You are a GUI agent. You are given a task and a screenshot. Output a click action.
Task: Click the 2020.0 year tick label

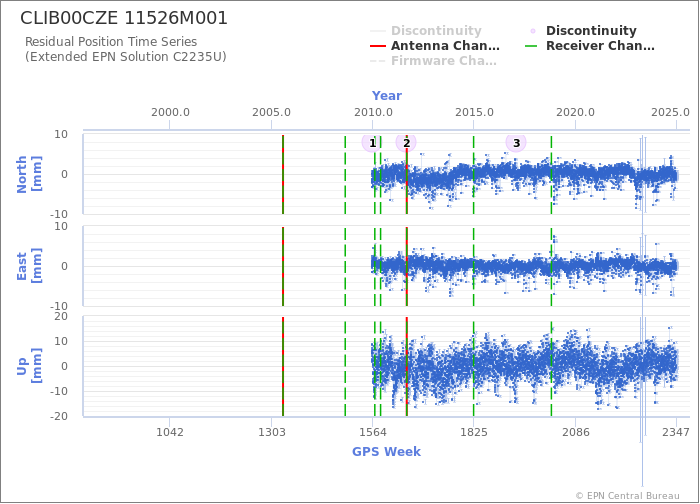(575, 112)
